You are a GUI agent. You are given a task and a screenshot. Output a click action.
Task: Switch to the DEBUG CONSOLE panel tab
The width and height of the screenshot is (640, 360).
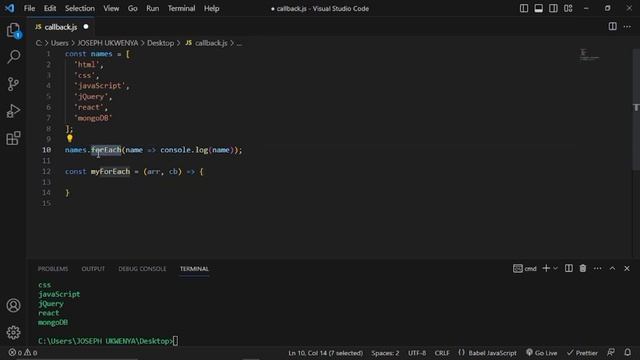[142, 269]
